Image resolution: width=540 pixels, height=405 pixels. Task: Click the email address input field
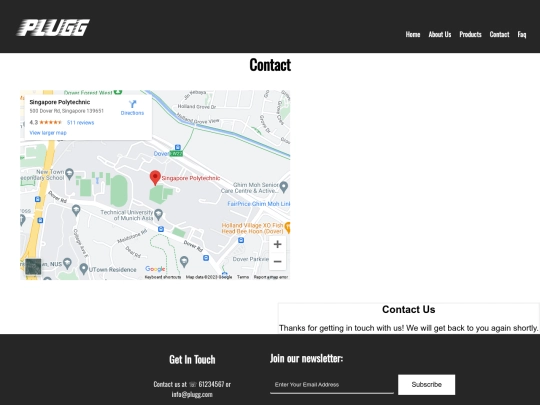pyautogui.click(x=332, y=385)
